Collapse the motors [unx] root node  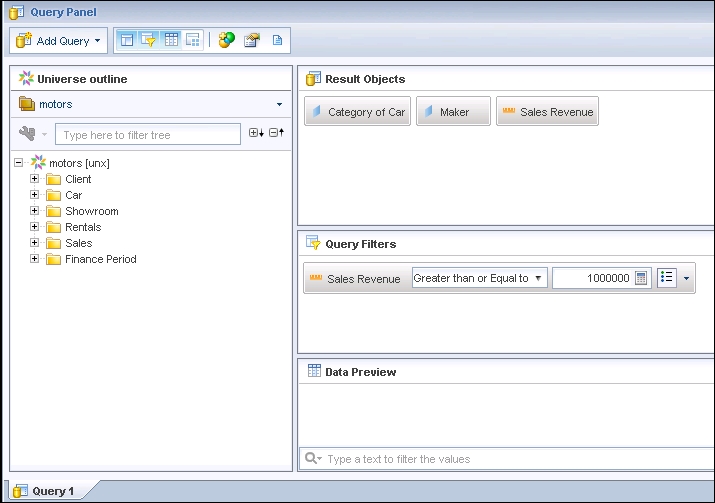coord(18,162)
